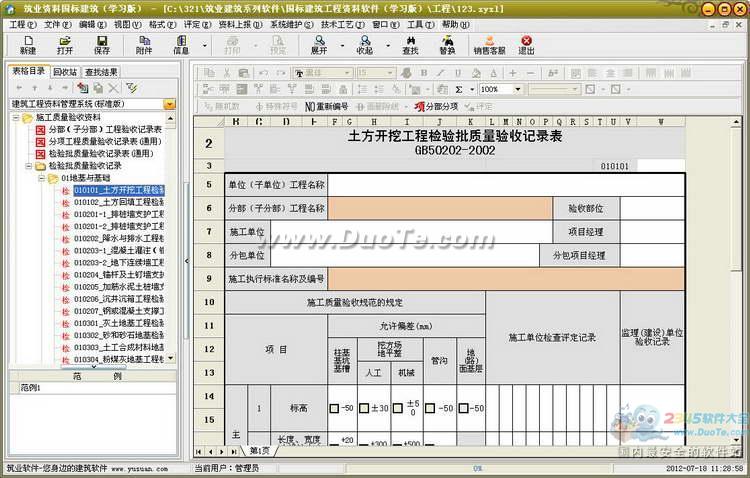Click NO 重新编号 (Renumber) tool
Viewport: 750px width, 478px height.
tap(326, 106)
